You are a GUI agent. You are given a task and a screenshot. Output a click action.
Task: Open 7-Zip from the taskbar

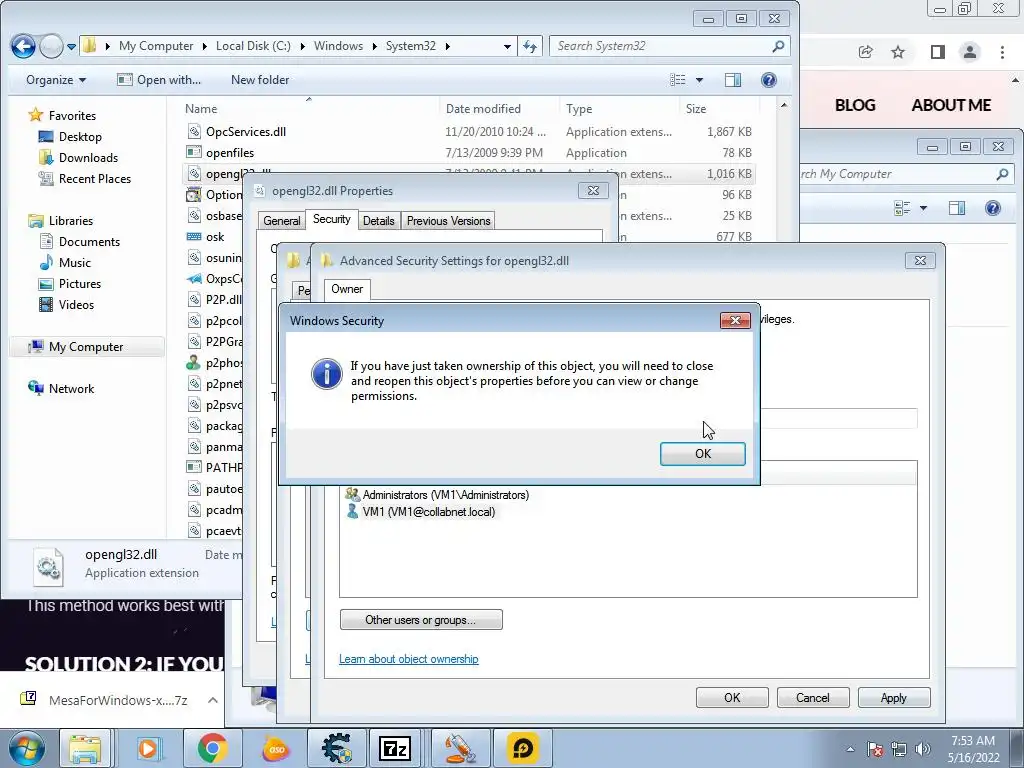click(x=394, y=748)
